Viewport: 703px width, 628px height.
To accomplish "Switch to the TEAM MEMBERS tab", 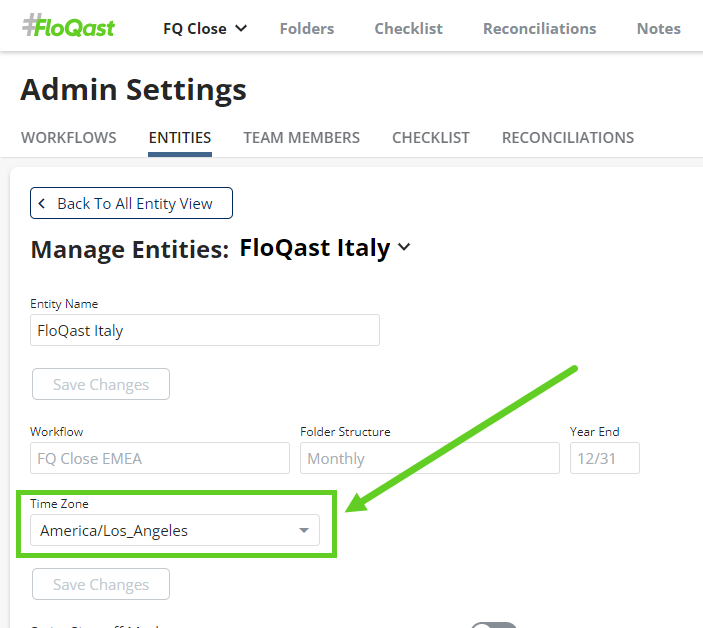I will click(x=301, y=138).
